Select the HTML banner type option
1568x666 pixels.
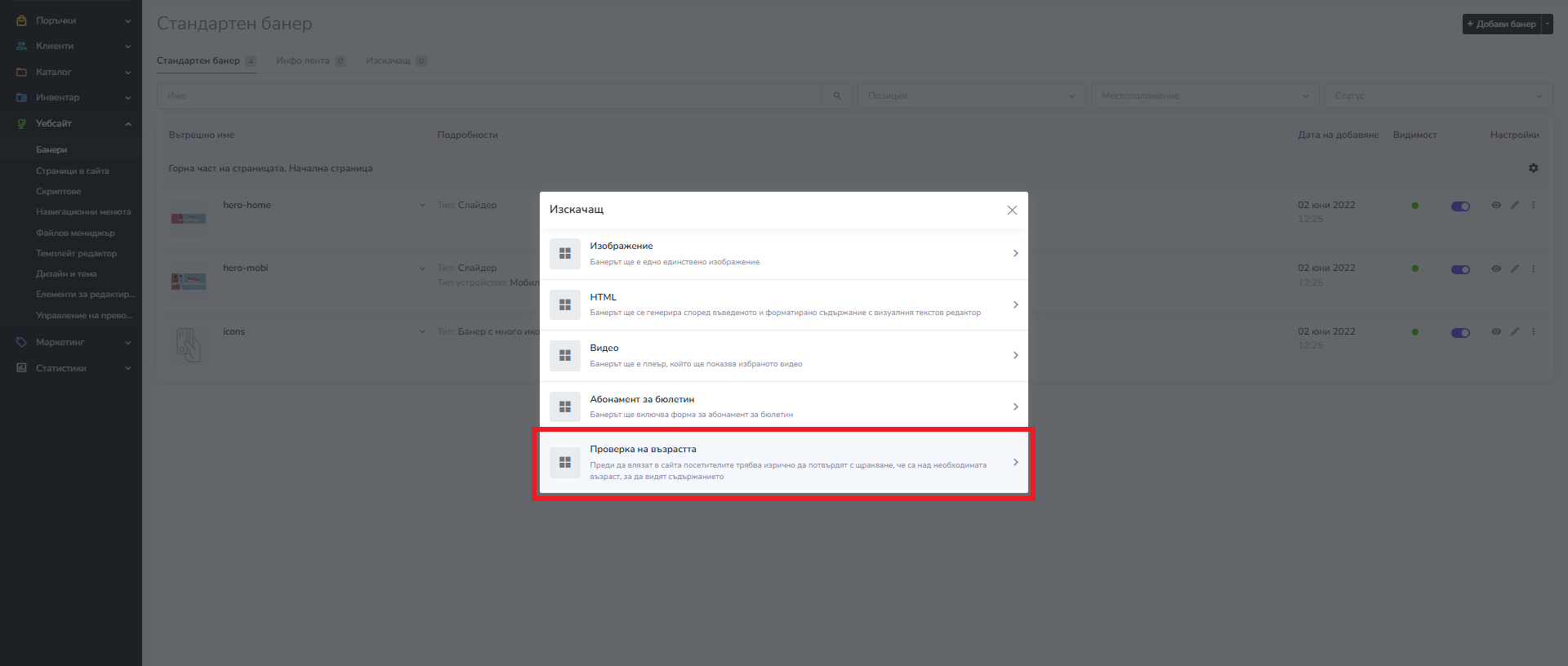pyautogui.click(x=783, y=304)
